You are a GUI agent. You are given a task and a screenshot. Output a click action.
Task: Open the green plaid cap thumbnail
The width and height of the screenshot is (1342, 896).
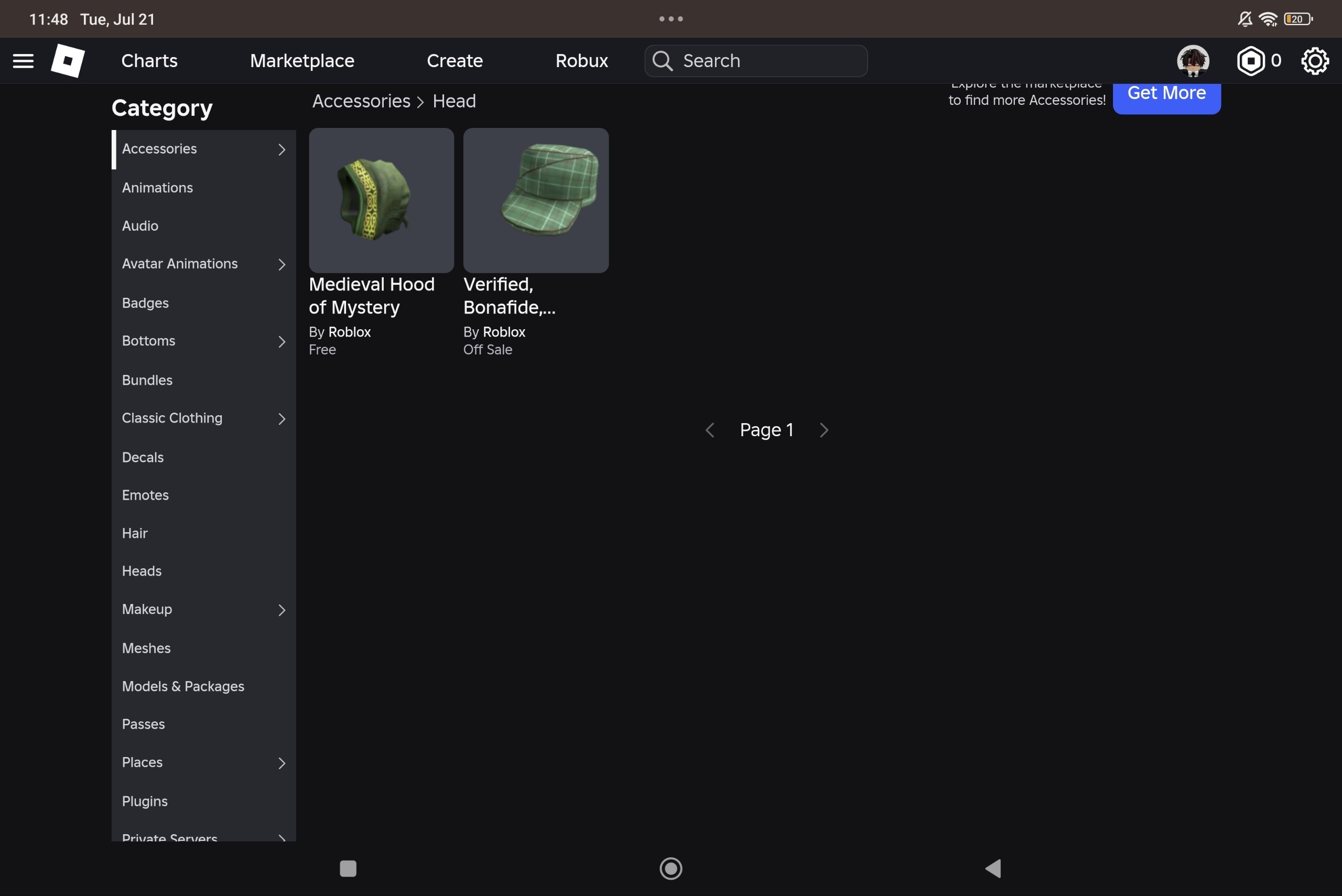(x=536, y=200)
